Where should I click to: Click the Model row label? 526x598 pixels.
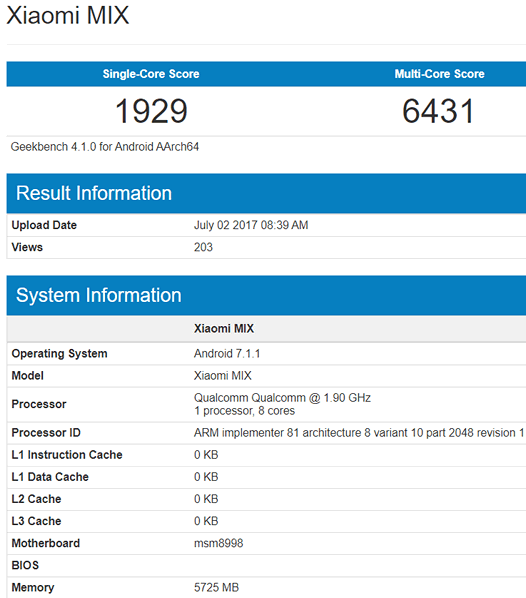pos(27,376)
